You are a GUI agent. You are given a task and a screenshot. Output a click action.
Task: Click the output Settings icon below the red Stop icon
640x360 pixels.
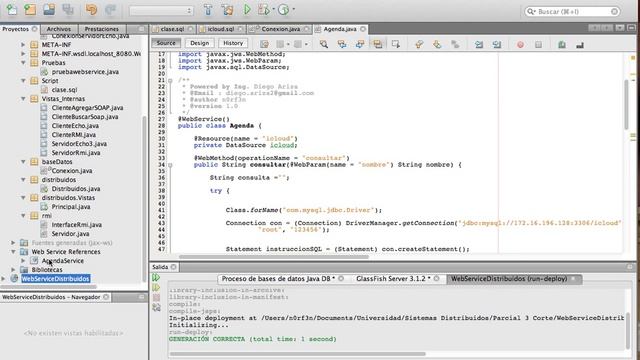(156, 307)
